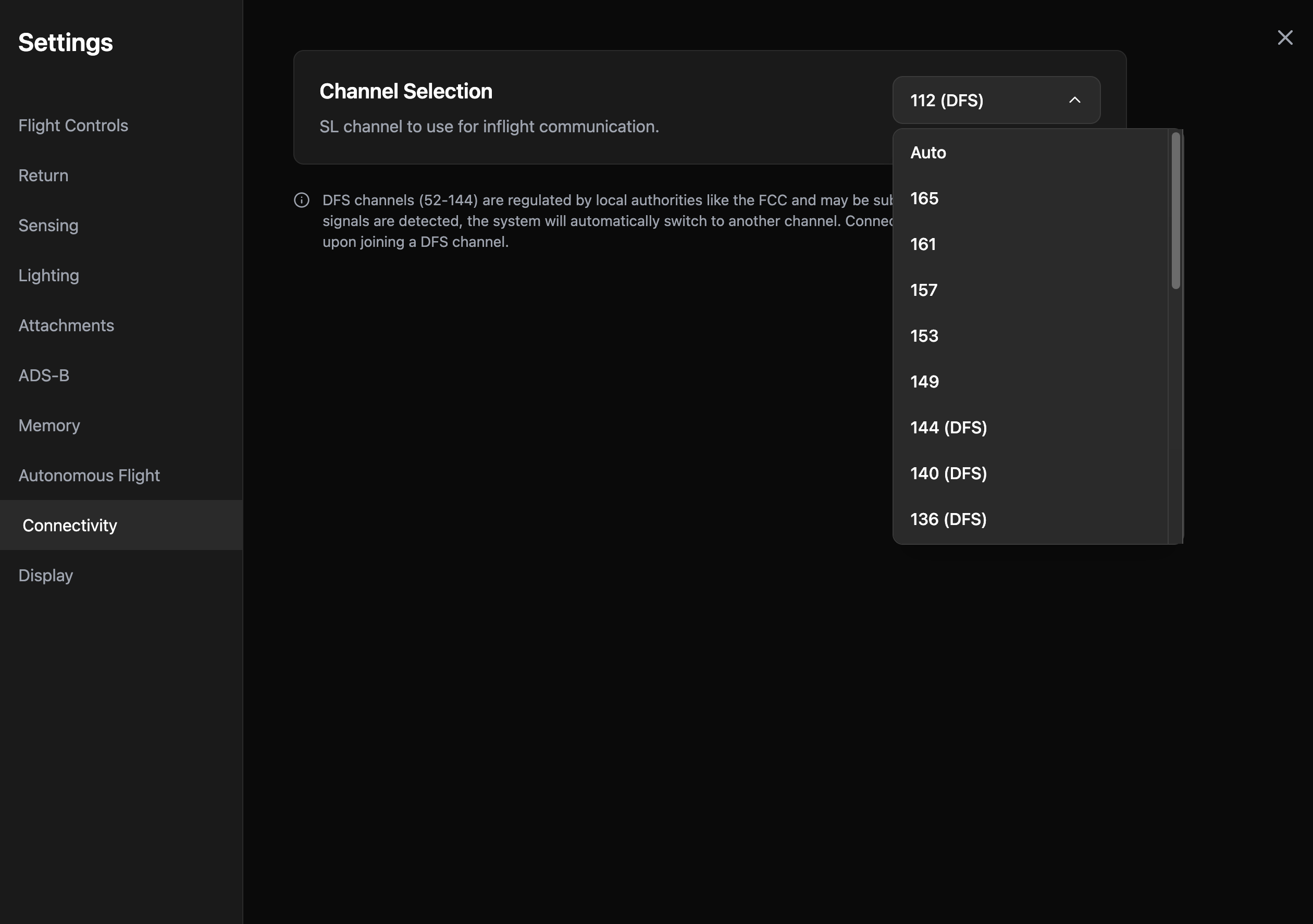
Task: Open the Flight Controls settings section
Action: tap(121, 125)
